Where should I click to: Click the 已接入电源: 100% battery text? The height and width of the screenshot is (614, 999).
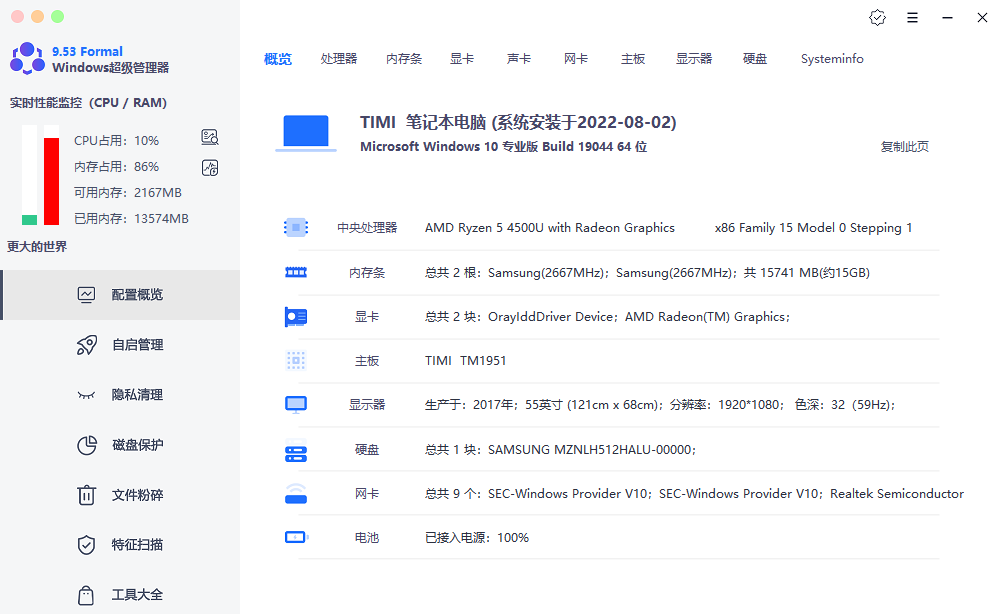(477, 538)
